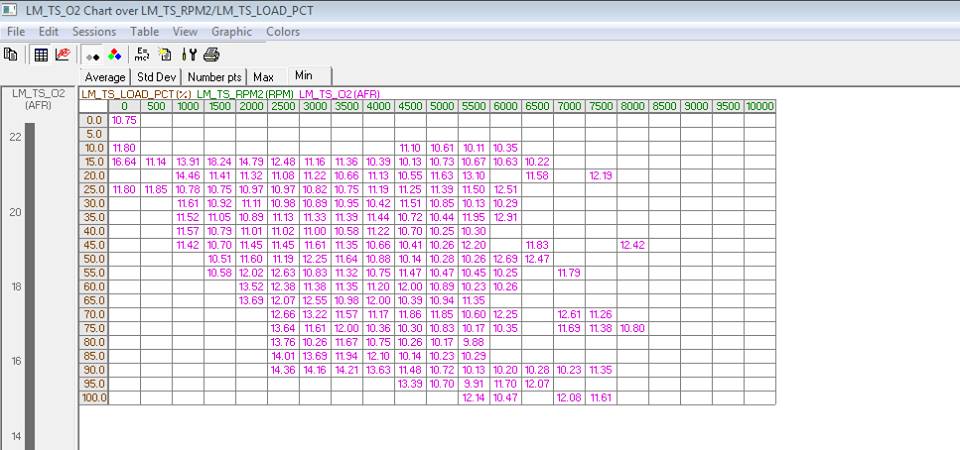This screenshot has width=960, height=450.
Task: Select cell with value 10.80 at 8000 RPM
Action: [632, 328]
